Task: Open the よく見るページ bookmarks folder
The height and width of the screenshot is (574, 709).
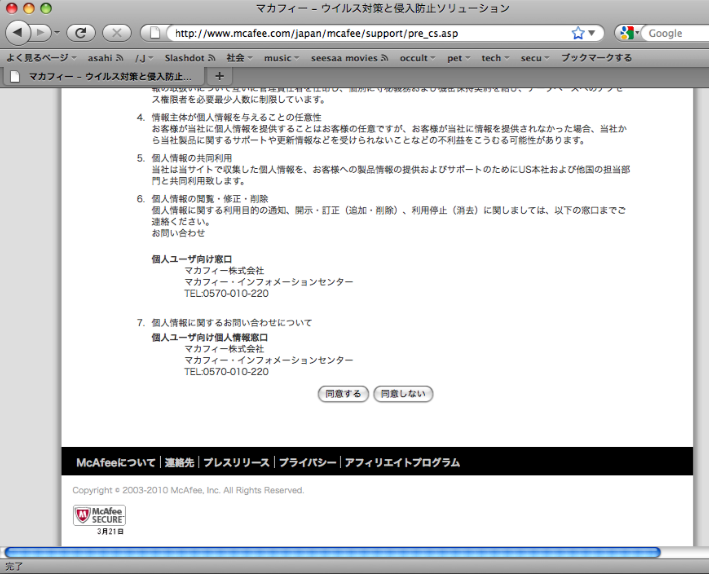Action: [x=41, y=58]
